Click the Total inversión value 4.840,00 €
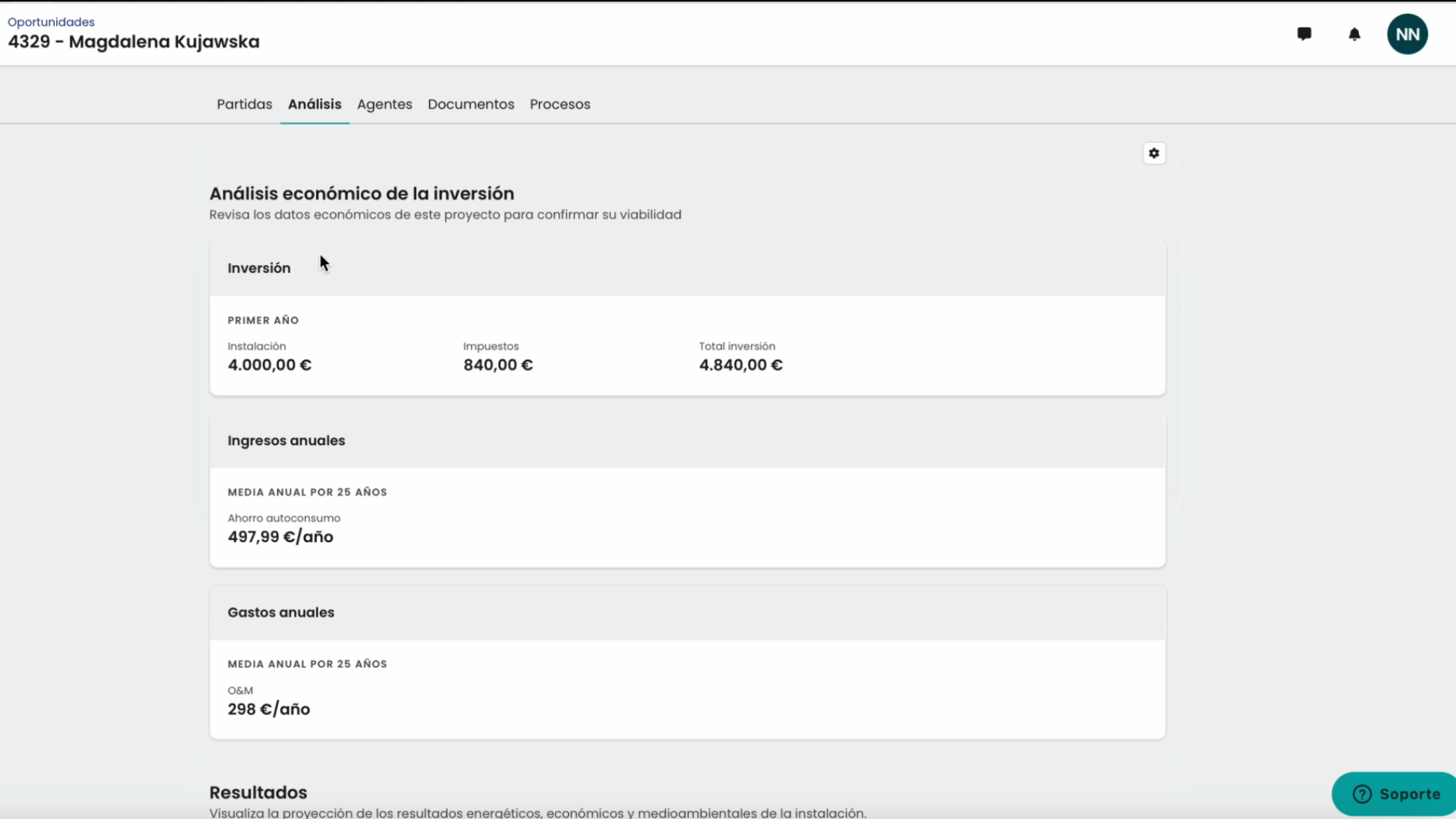Image resolution: width=1456 pixels, height=819 pixels. pyautogui.click(x=741, y=365)
